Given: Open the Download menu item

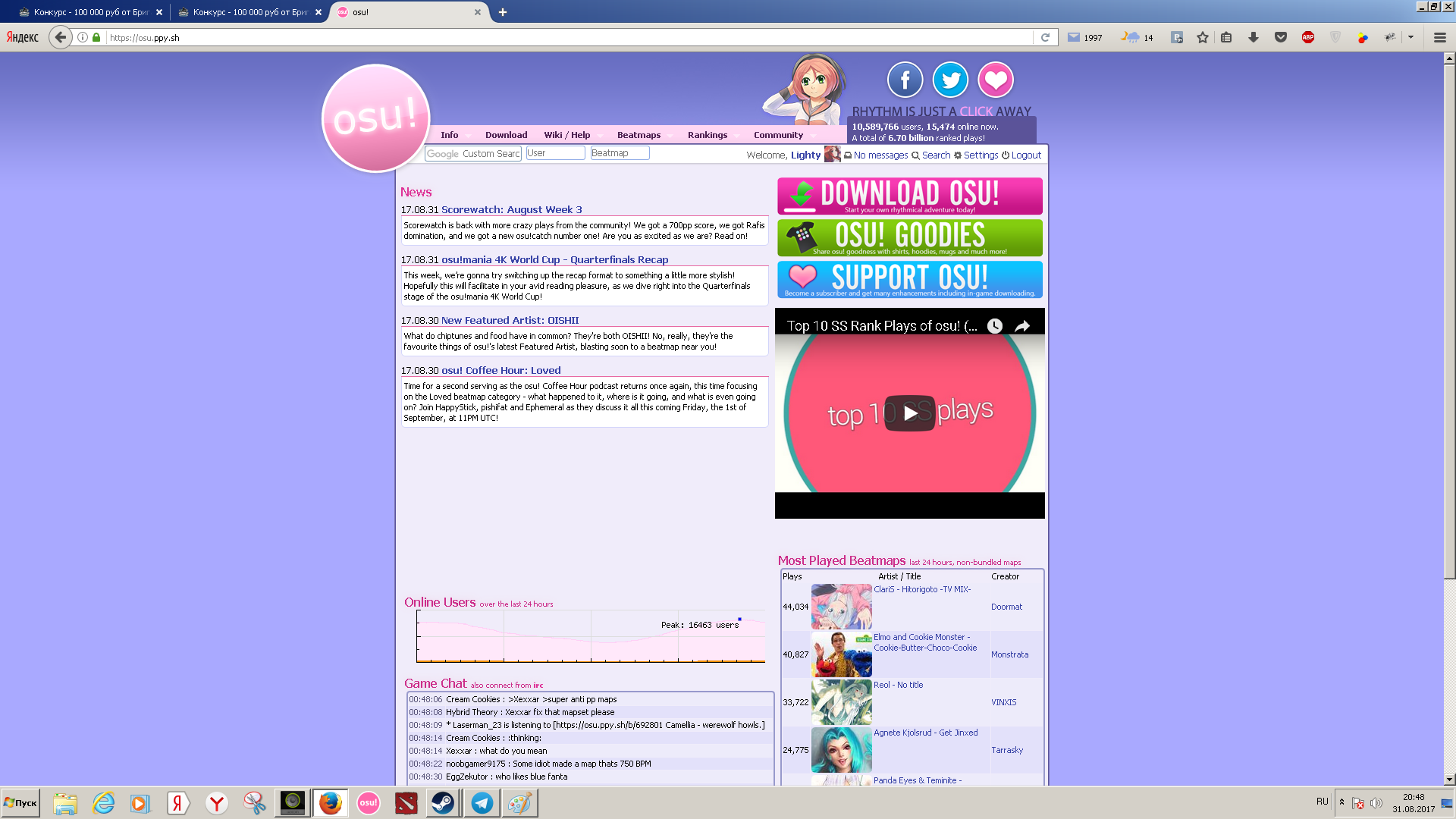Looking at the screenshot, I should [x=506, y=135].
